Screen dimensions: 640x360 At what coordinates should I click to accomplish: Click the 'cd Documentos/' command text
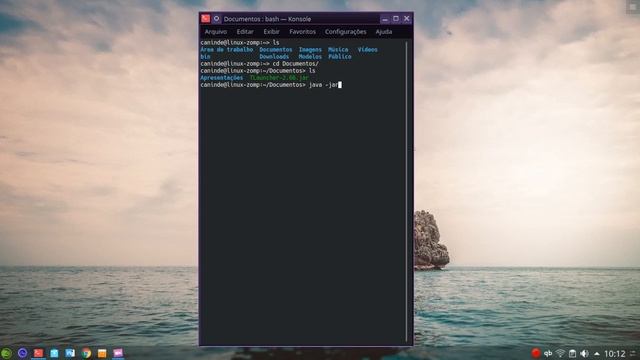pos(296,64)
